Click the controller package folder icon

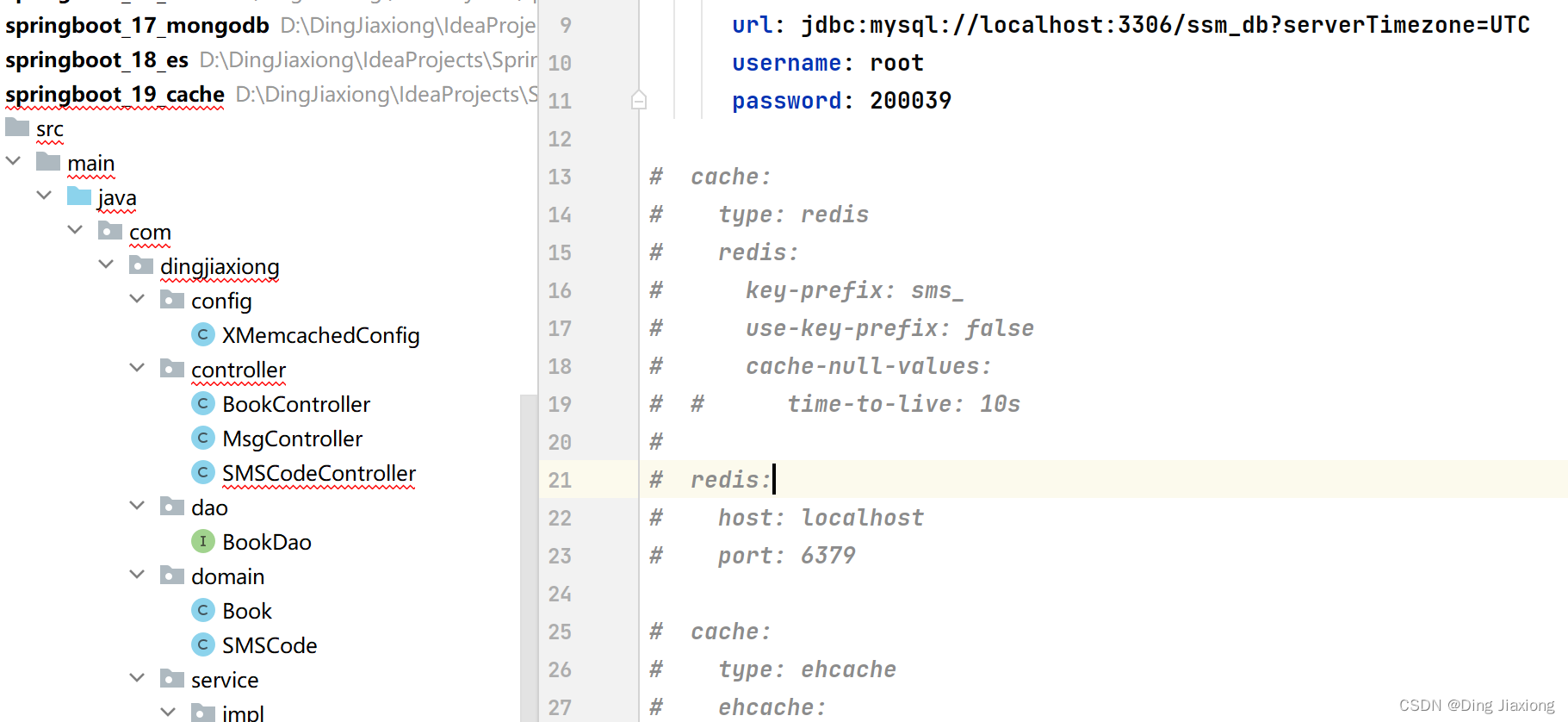click(172, 369)
